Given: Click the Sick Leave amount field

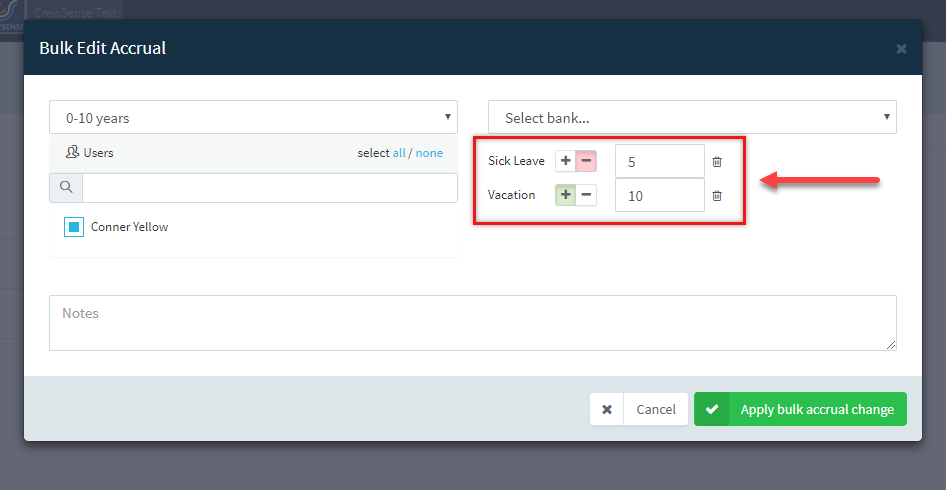Looking at the screenshot, I should pyautogui.click(x=660, y=161).
